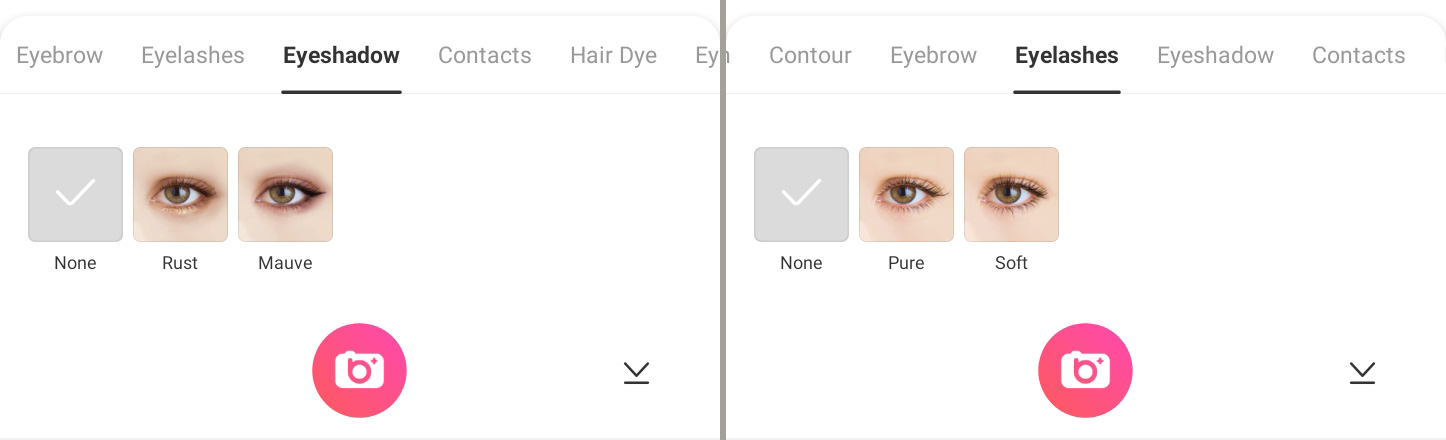Tap the active Eyelashes tab label
1446x440 pixels.
(x=1067, y=56)
